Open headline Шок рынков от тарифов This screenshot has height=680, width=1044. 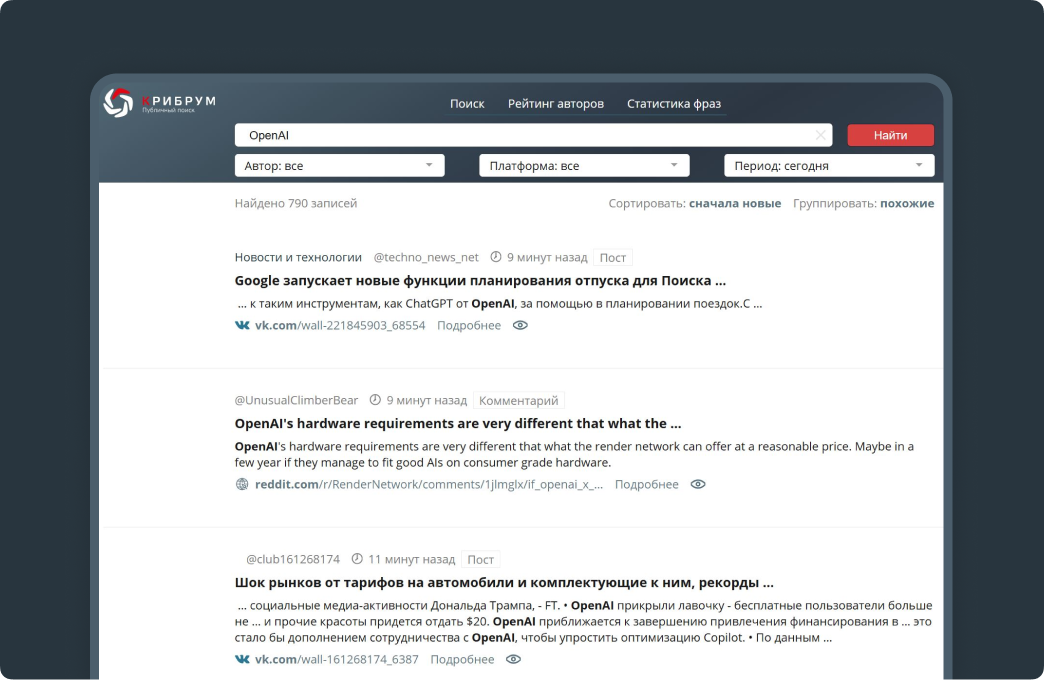[x=504, y=583]
